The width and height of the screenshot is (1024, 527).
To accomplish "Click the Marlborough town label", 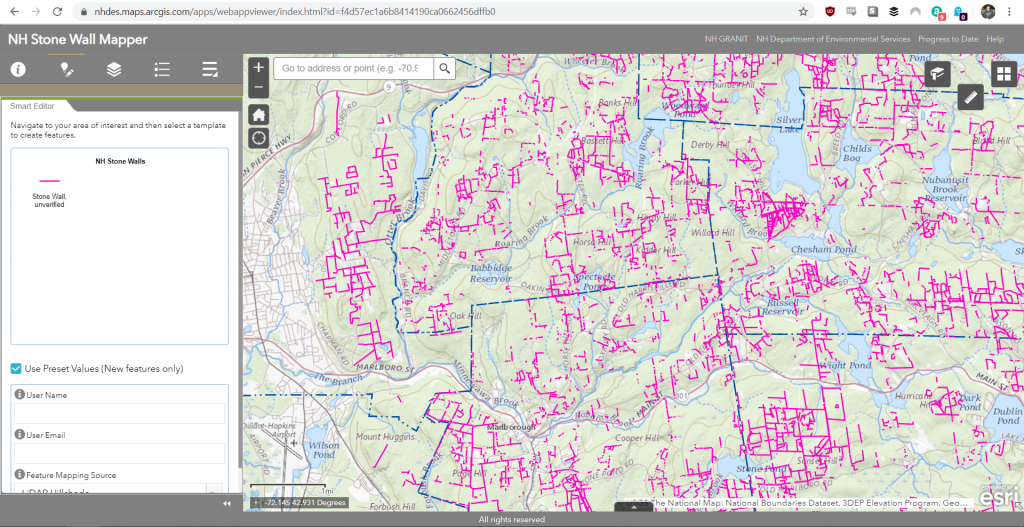I will click(x=511, y=426).
